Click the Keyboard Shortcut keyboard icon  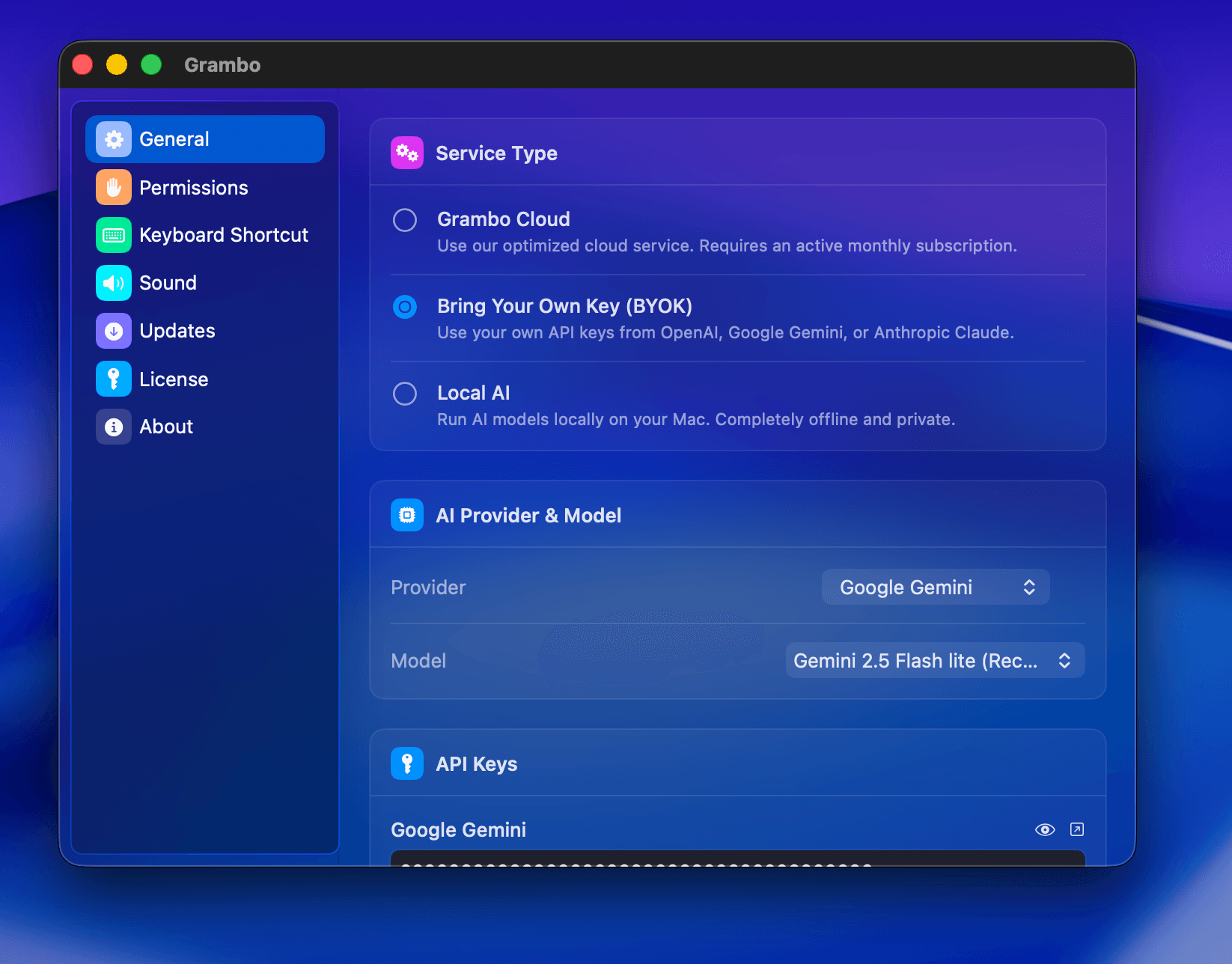click(x=114, y=235)
